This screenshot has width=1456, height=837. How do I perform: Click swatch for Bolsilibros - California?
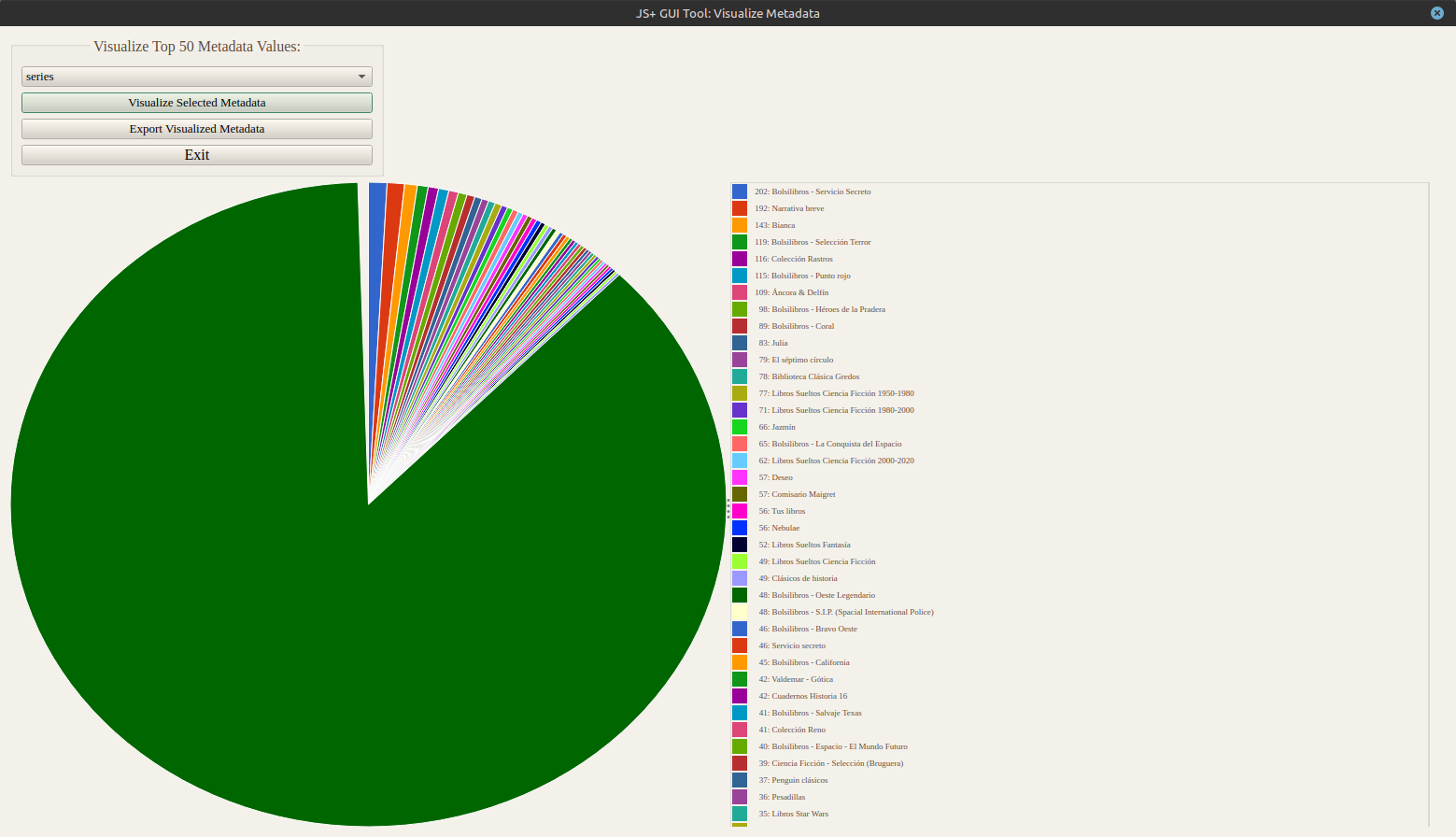(x=740, y=662)
